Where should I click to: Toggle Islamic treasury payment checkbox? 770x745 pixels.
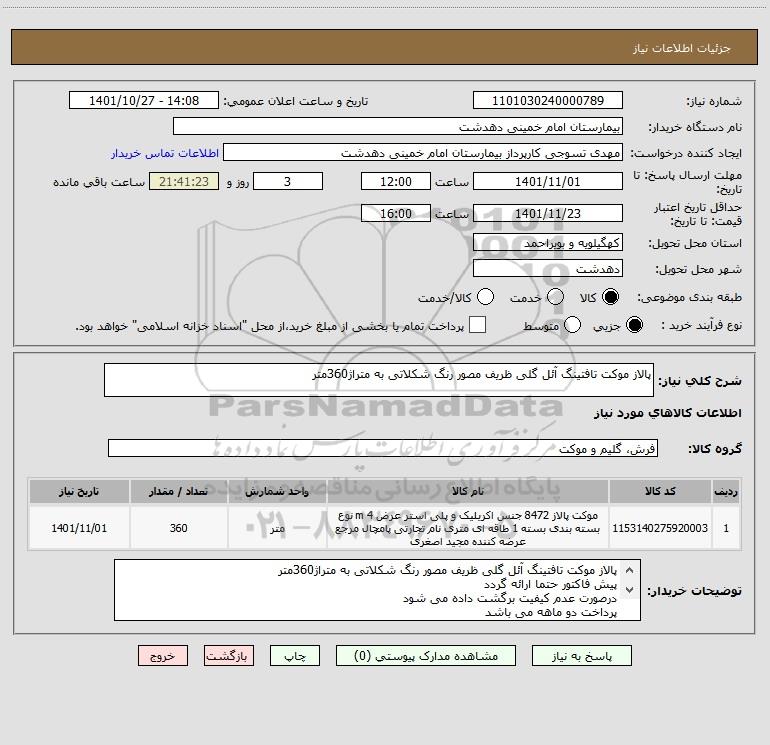(477, 325)
